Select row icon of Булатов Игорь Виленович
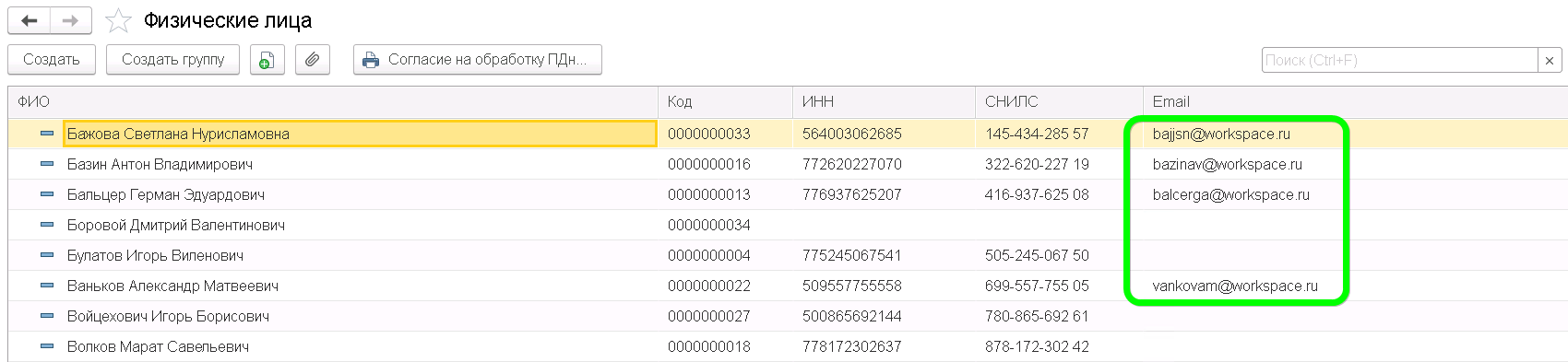This screenshot has width=1568, height=362. point(47,255)
